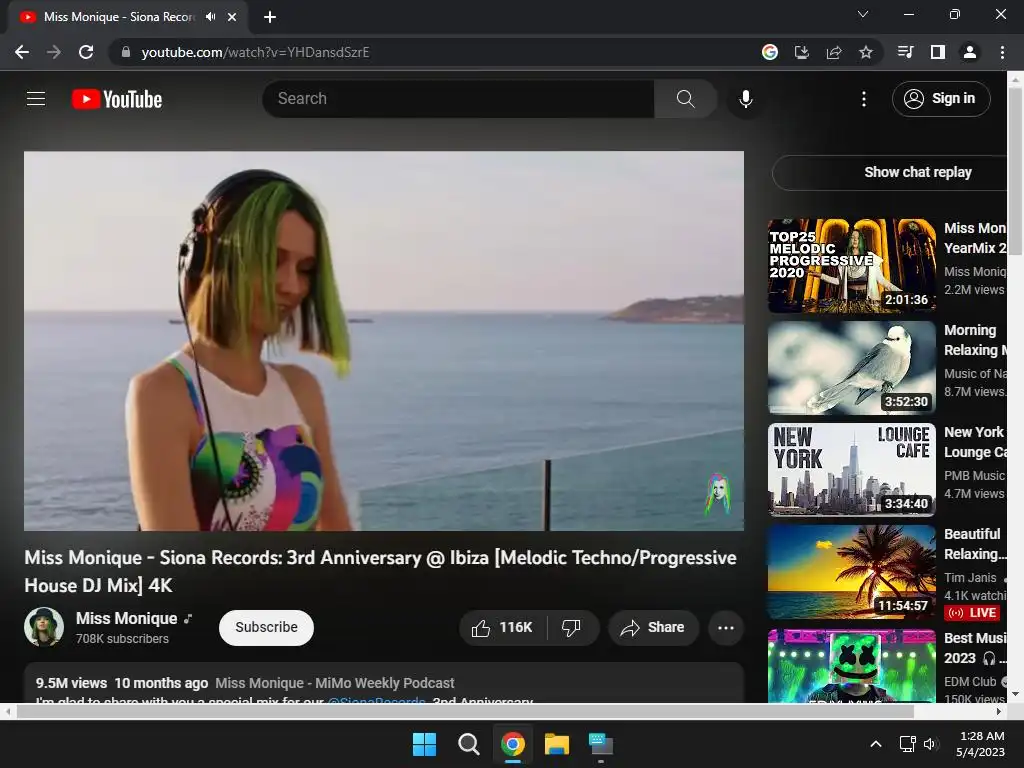Open File Explorer from taskbar
The height and width of the screenshot is (768, 1024).
557,744
